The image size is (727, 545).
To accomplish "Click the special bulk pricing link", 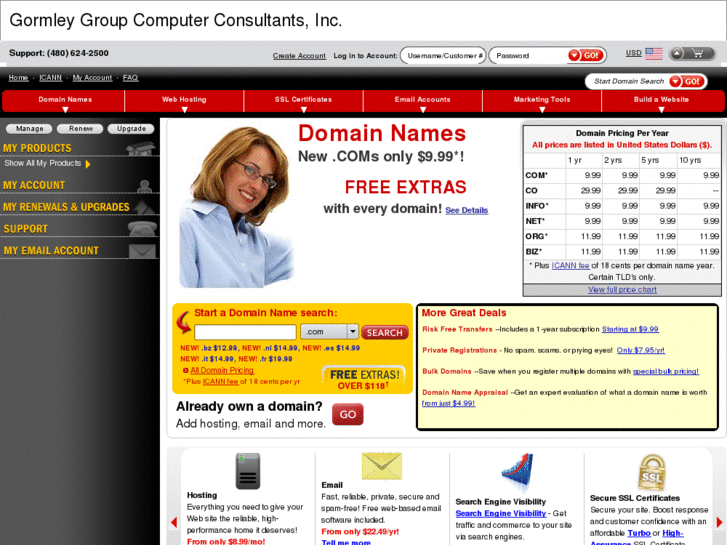I will coord(666,372).
